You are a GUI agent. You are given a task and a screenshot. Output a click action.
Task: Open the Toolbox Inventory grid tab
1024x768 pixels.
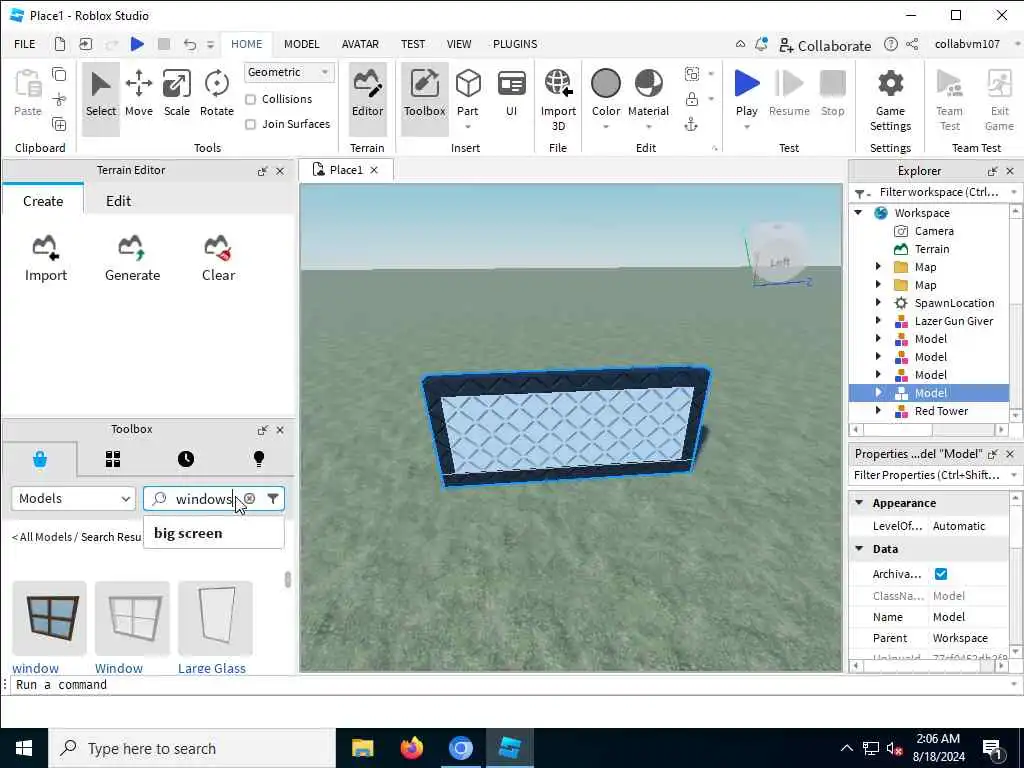[x=113, y=459]
